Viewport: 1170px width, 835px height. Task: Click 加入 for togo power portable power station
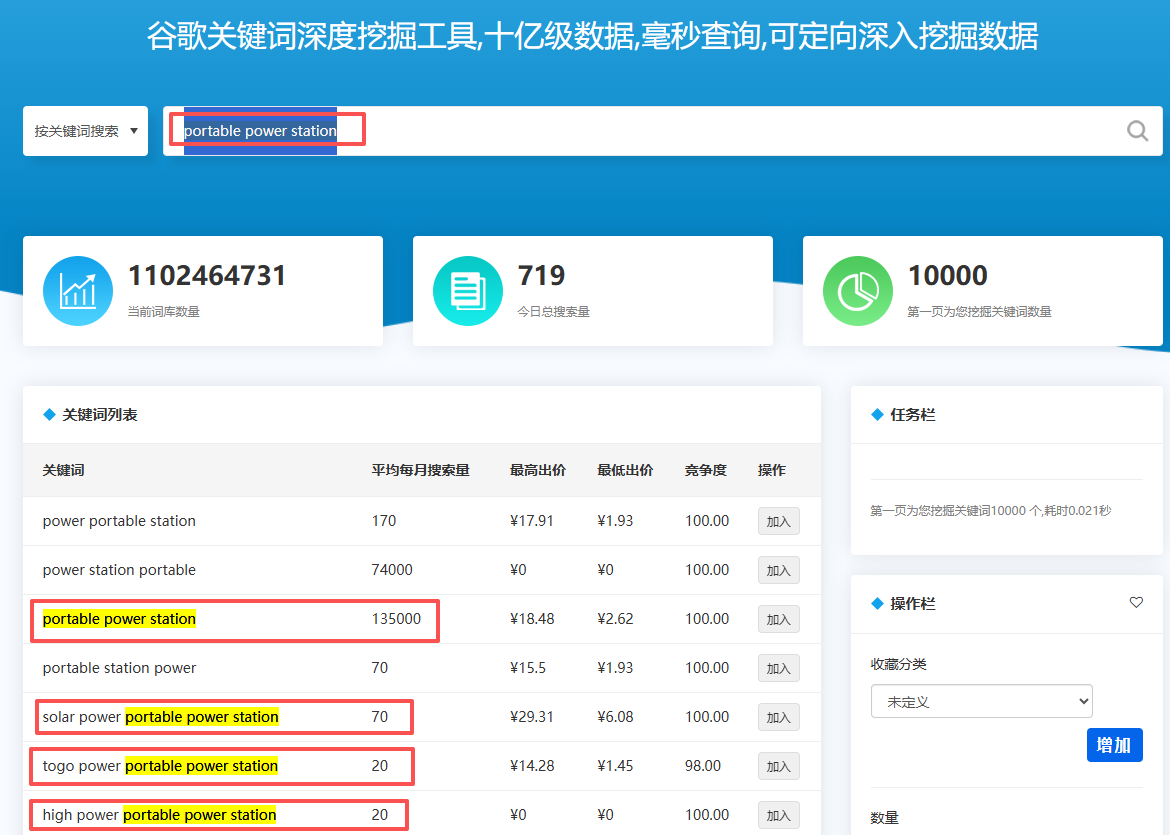(778, 766)
